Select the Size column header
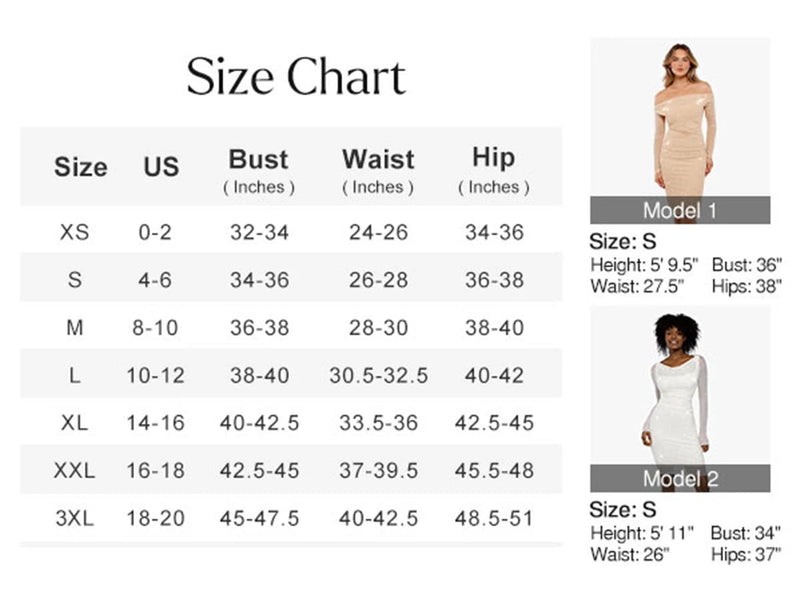The width and height of the screenshot is (800, 594). 80,166
